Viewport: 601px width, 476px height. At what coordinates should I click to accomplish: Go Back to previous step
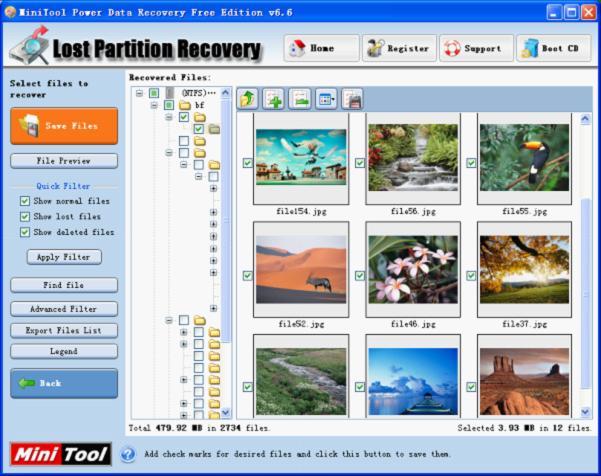64,383
